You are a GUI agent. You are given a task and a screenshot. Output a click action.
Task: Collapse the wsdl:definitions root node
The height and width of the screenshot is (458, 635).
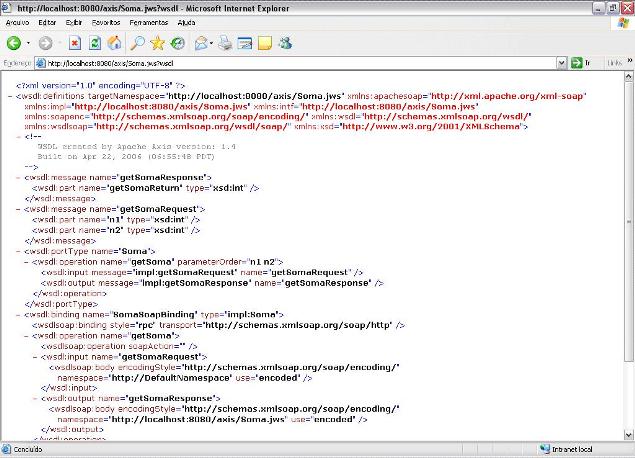coord(9,96)
